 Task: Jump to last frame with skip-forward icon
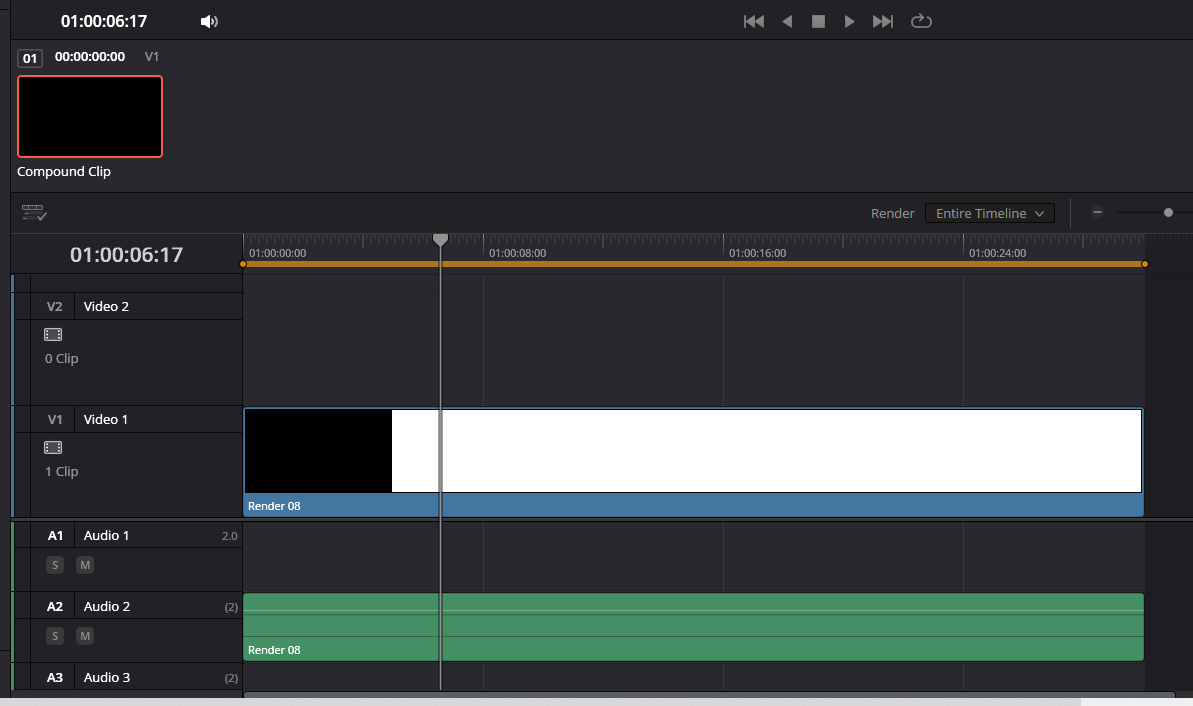[x=883, y=21]
